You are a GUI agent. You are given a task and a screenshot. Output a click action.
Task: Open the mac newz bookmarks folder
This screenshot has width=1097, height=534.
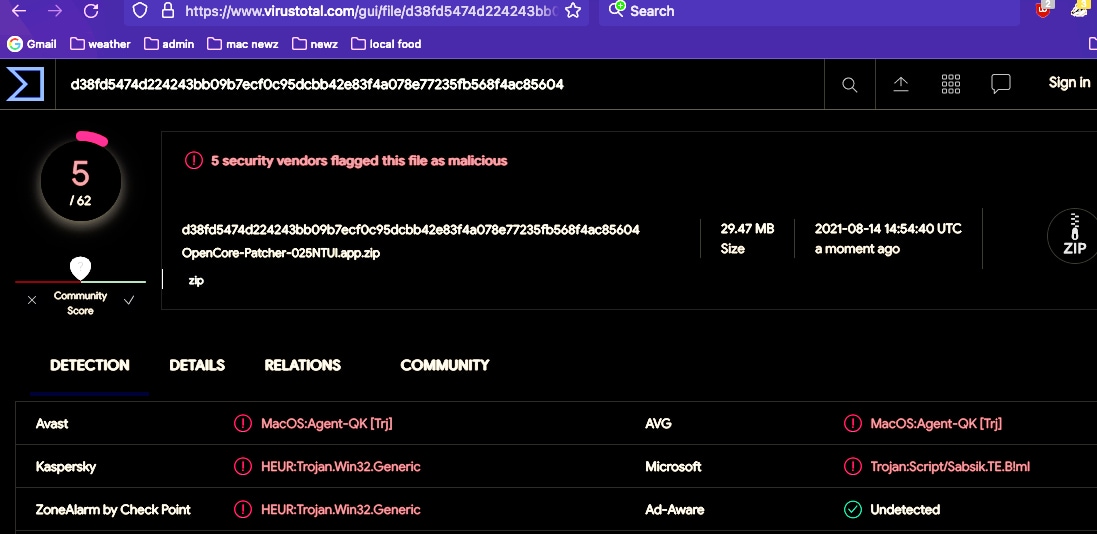point(243,43)
